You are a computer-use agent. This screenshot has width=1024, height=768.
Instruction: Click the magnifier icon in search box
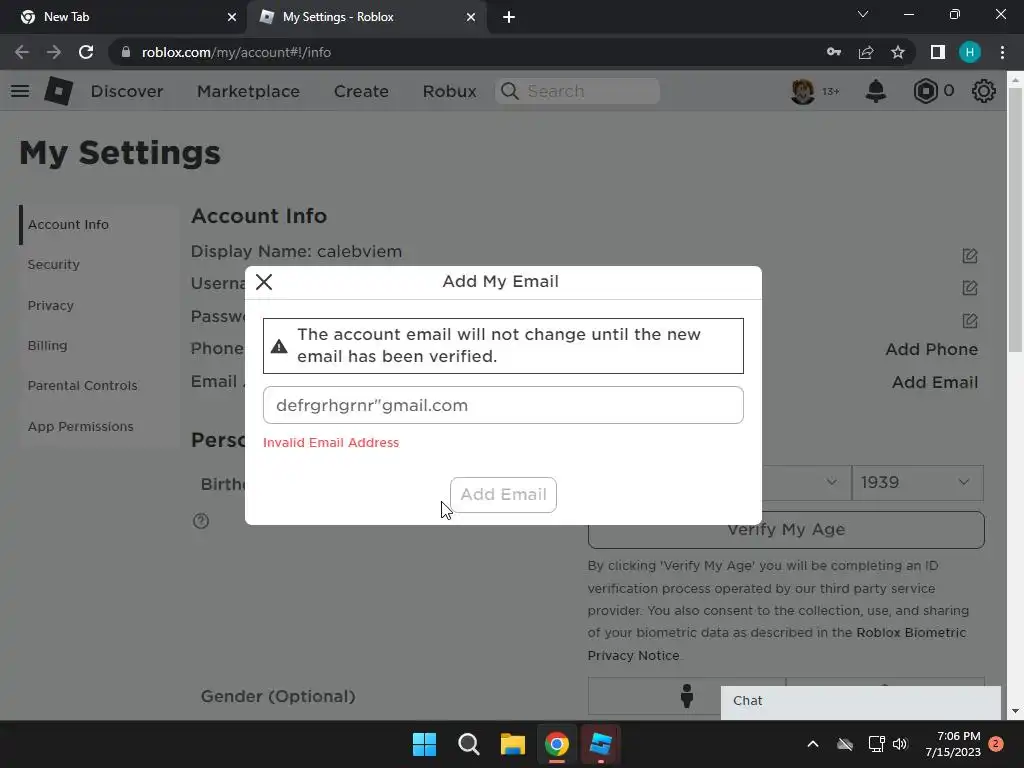510,91
